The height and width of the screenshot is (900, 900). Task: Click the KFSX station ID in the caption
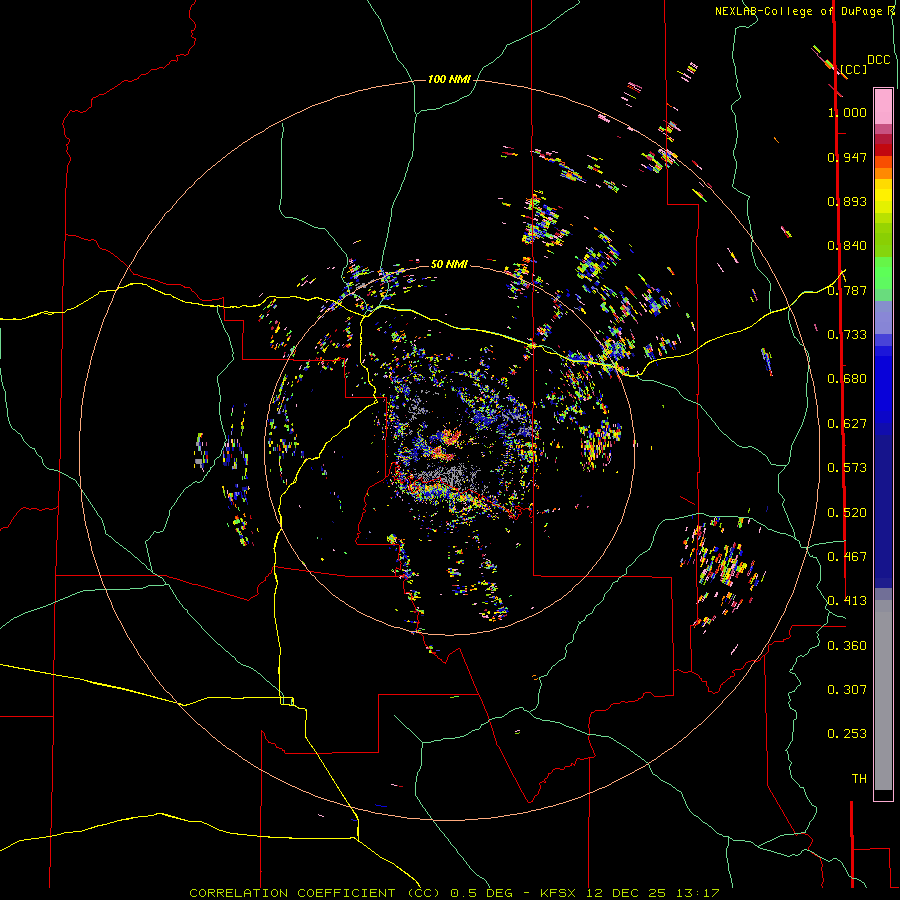coord(560,893)
